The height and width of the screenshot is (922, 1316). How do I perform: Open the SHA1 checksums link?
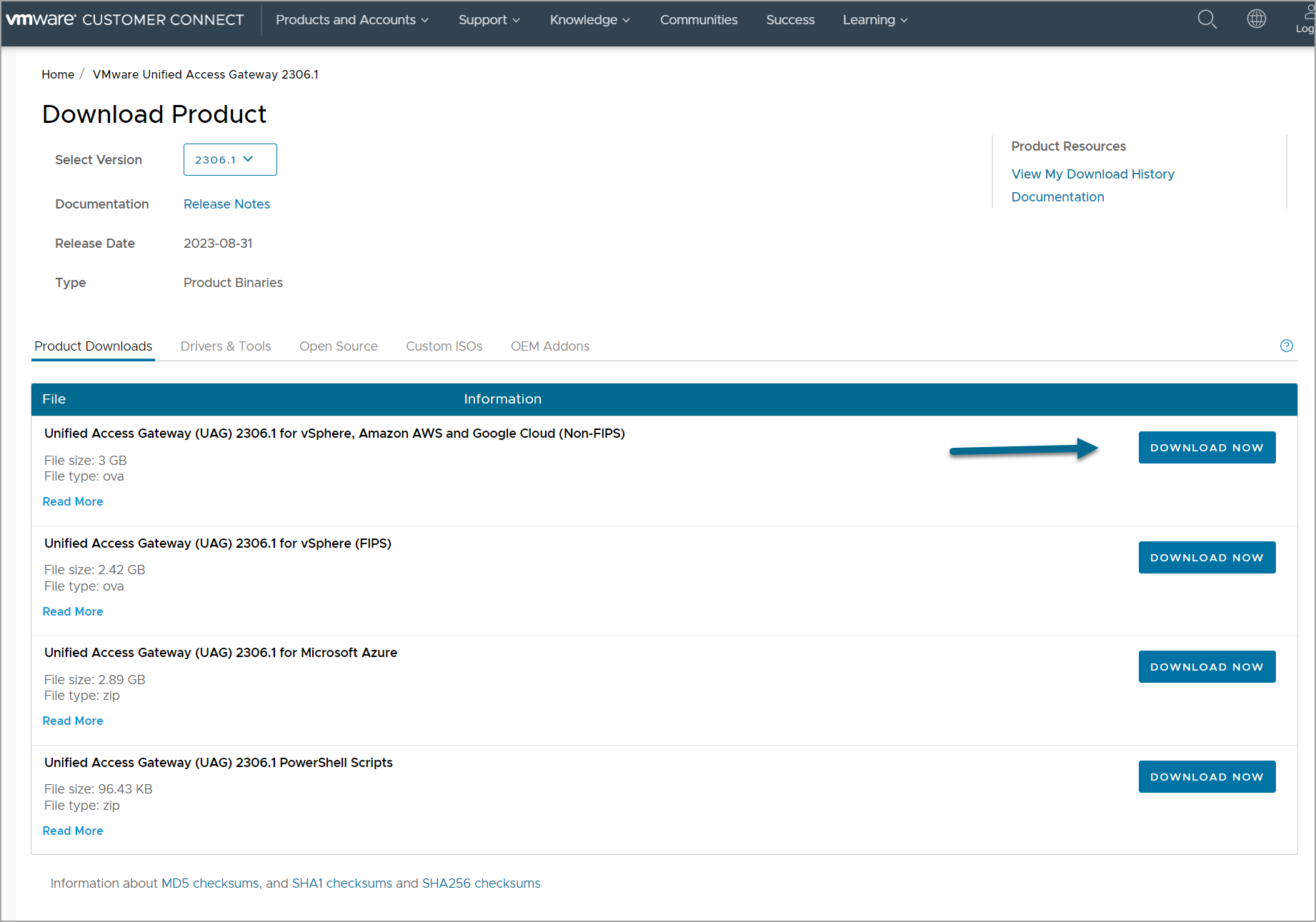pos(342,883)
